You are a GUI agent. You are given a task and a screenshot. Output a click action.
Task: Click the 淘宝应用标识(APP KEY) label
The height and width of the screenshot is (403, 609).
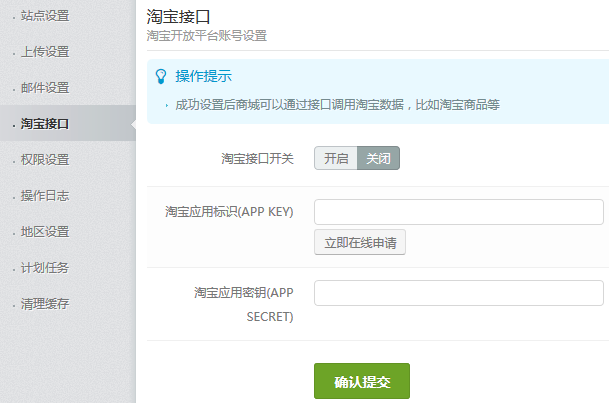click(229, 212)
